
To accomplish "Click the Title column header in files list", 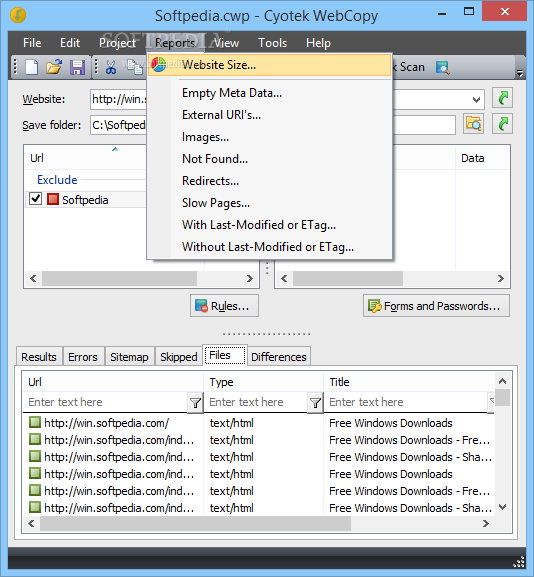I will click(409, 382).
